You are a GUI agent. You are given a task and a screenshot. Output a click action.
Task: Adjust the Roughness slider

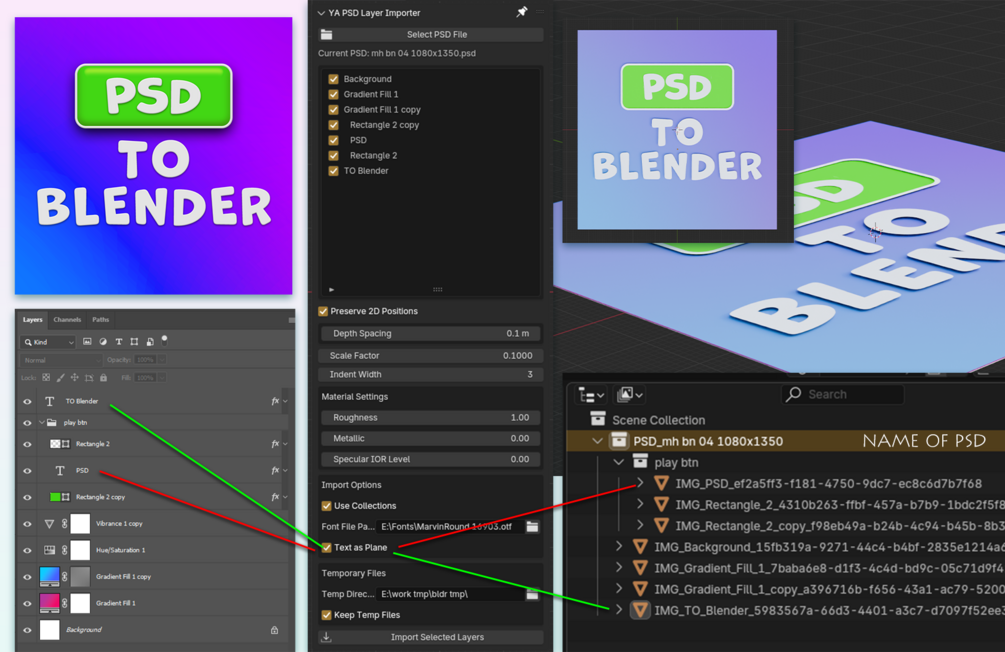pyautogui.click(x=431, y=417)
